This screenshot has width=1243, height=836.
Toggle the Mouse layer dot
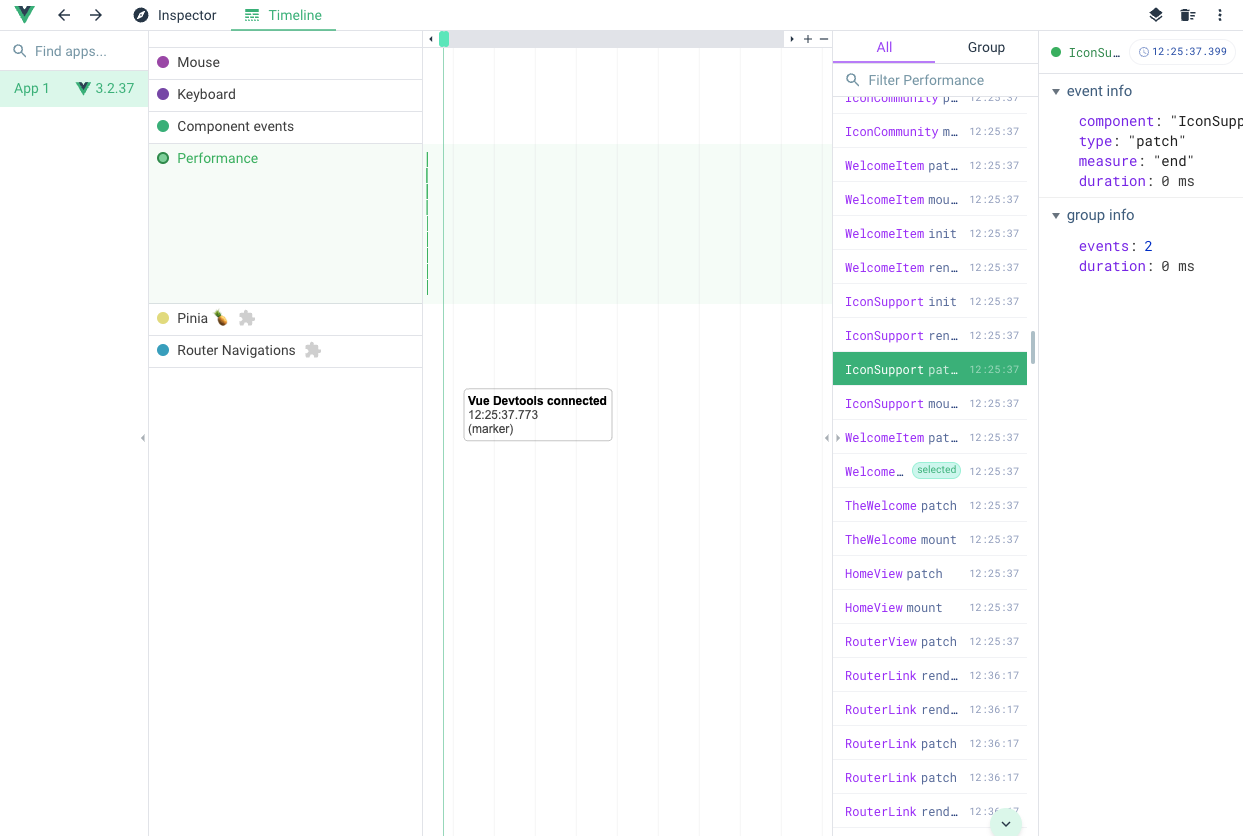tap(163, 62)
